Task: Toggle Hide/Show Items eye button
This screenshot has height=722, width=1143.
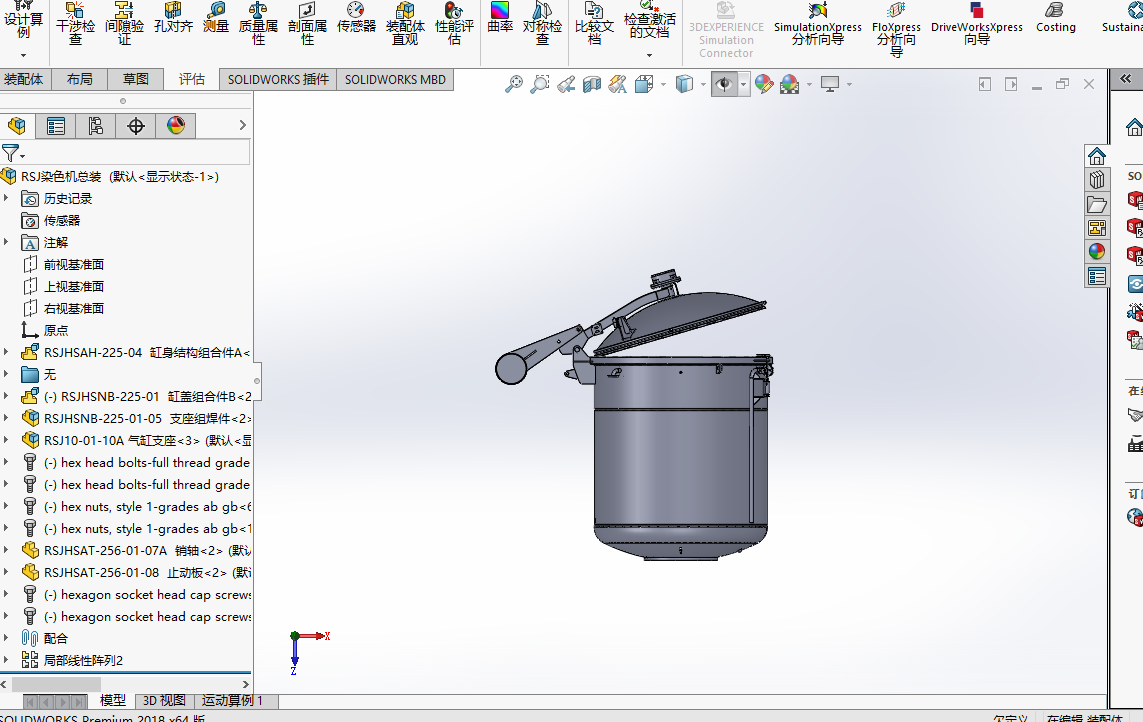Action: pyautogui.click(x=724, y=85)
